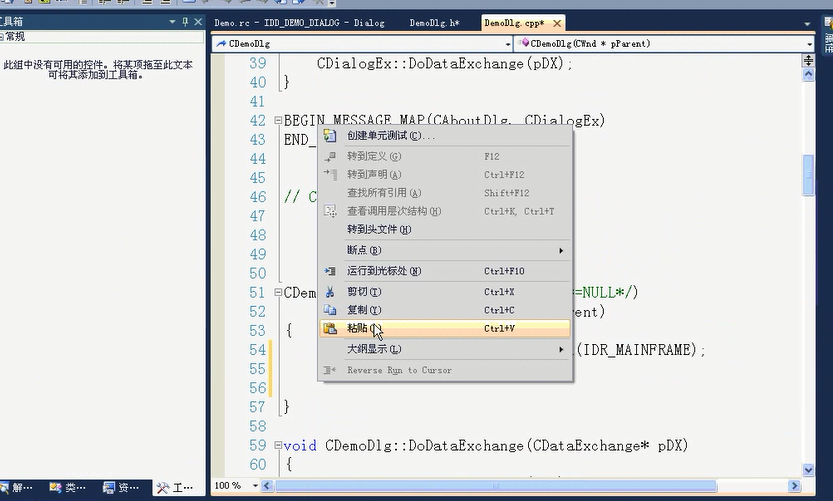The width and height of the screenshot is (833, 501).
Task: Click the empty toolbox group hint message
Action: click(98, 70)
